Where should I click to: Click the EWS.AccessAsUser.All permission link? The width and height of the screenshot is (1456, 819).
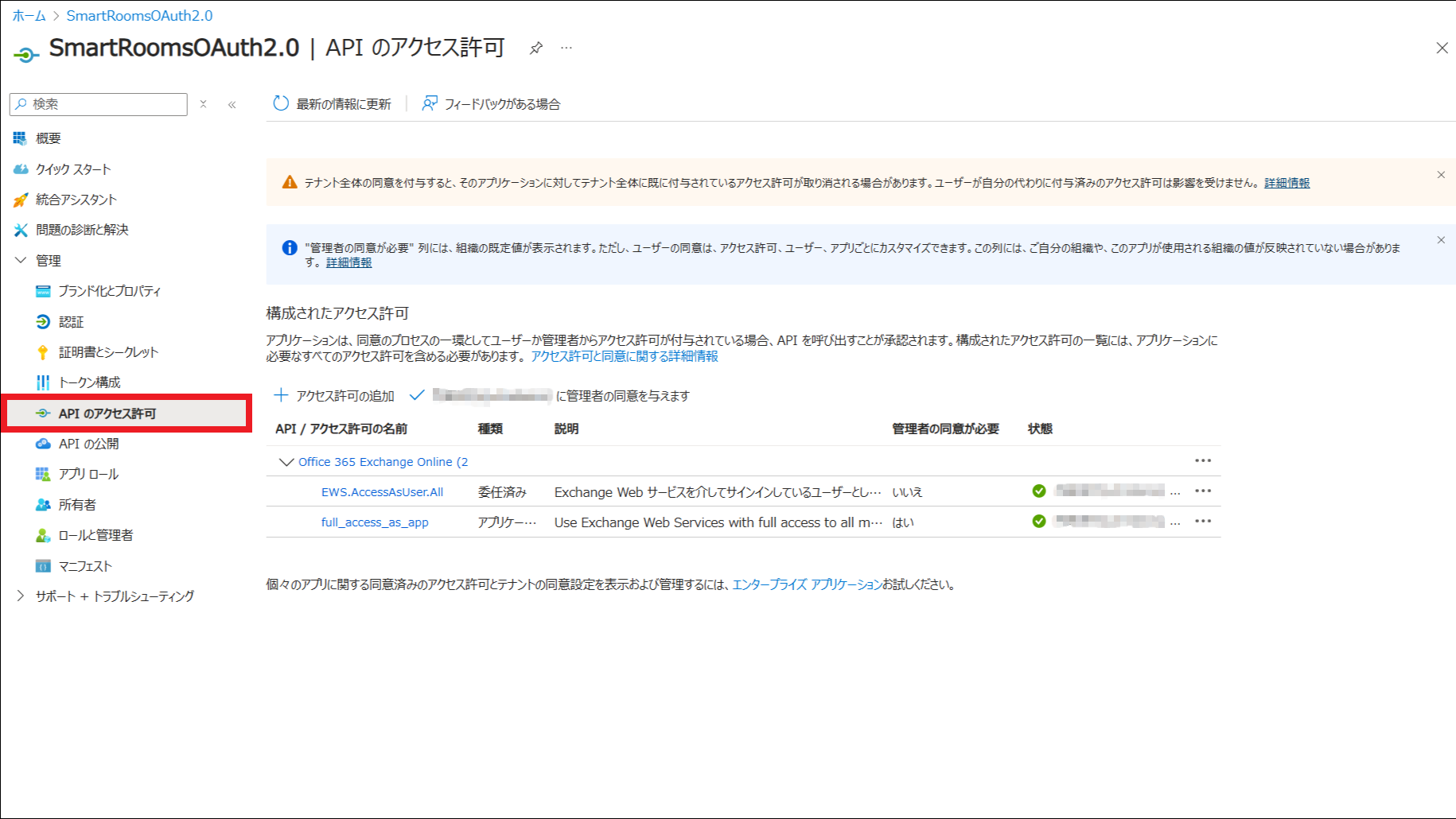pos(382,492)
